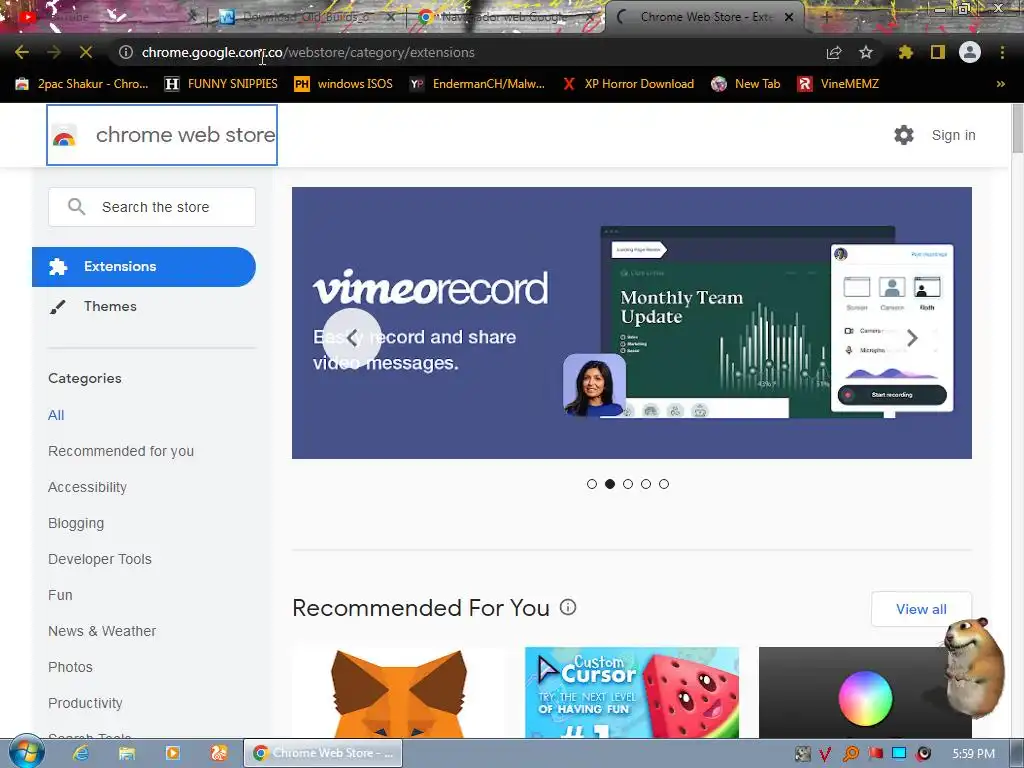Select the Accessibility category
Image resolution: width=1024 pixels, height=768 pixels.
click(x=88, y=487)
